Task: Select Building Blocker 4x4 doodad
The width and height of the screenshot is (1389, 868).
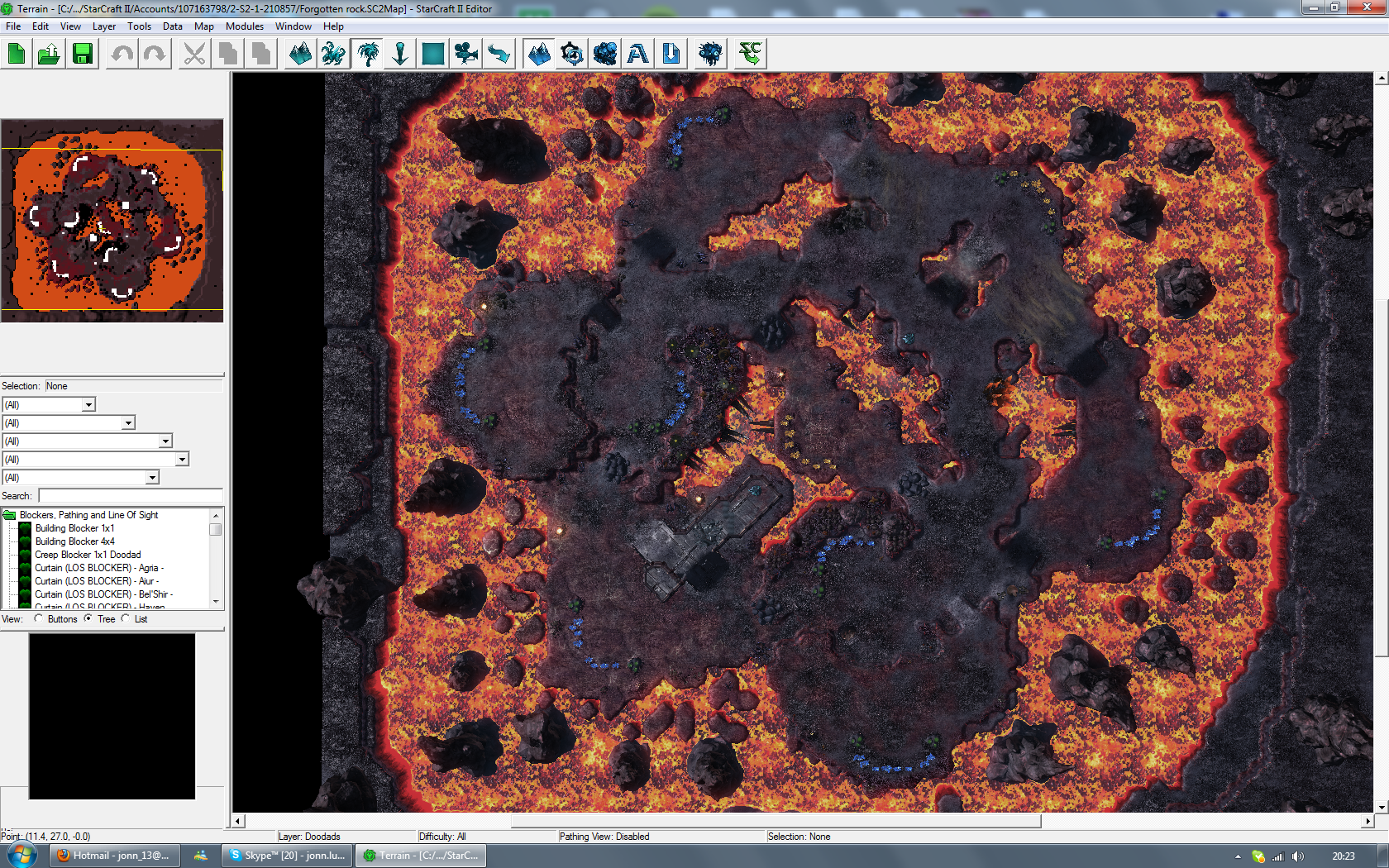Action: 74,541
